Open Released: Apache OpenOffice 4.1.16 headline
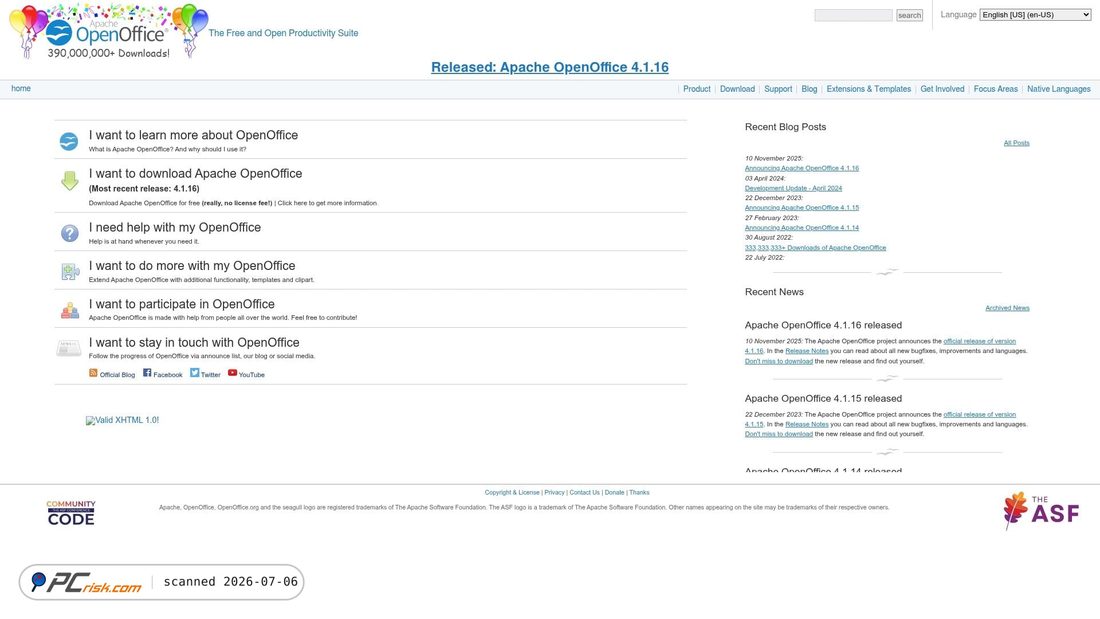1100x619 pixels. click(x=549, y=67)
